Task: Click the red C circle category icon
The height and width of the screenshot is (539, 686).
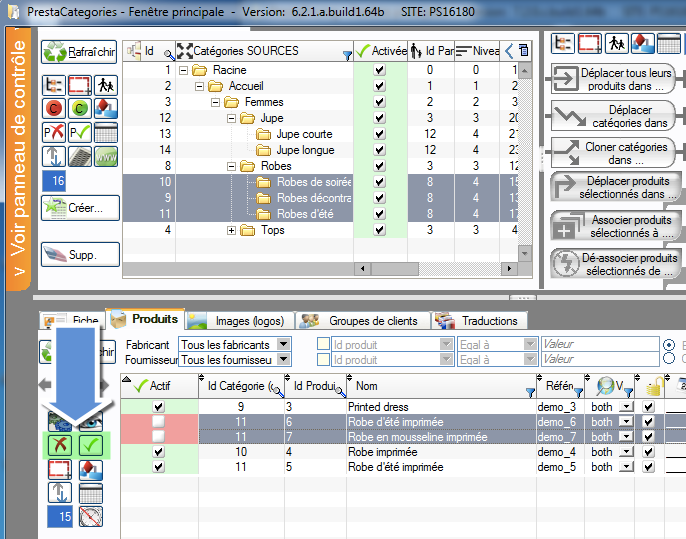Action: click(x=54, y=108)
